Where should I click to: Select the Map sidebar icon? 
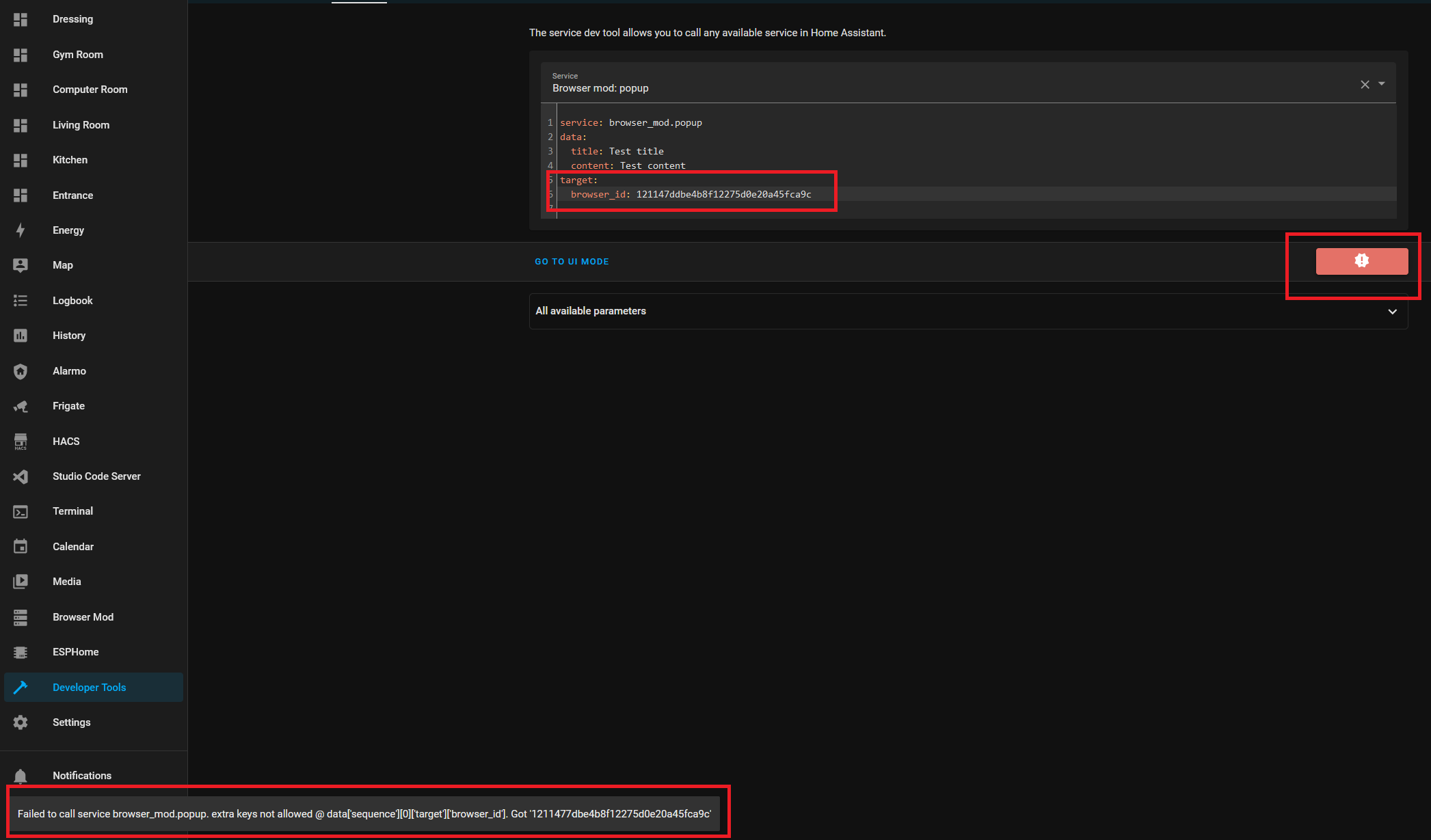(20, 265)
